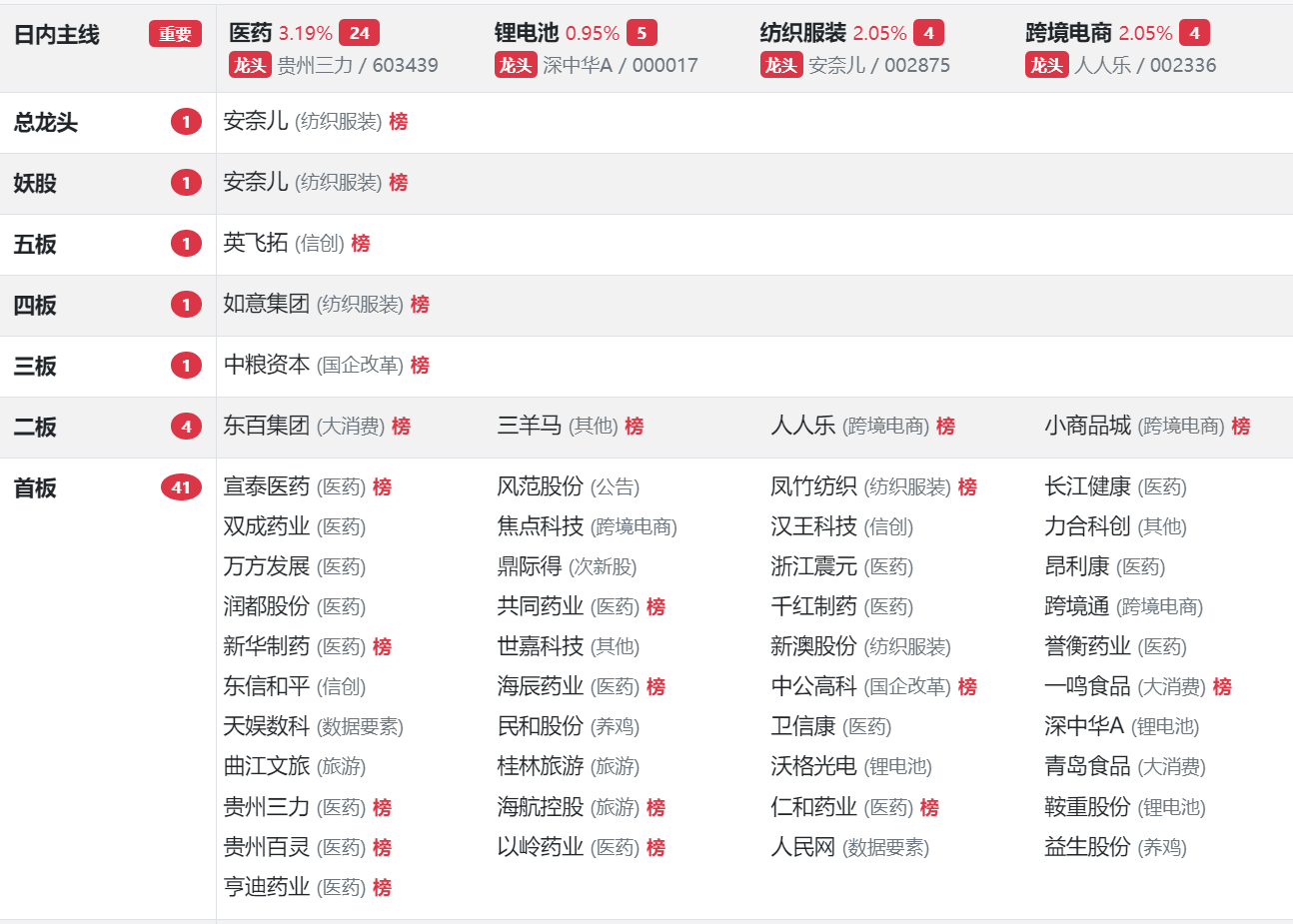This screenshot has width=1293, height=924.
Task: Click the 榜 mark after 小商品城
Action: (x=1241, y=427)
